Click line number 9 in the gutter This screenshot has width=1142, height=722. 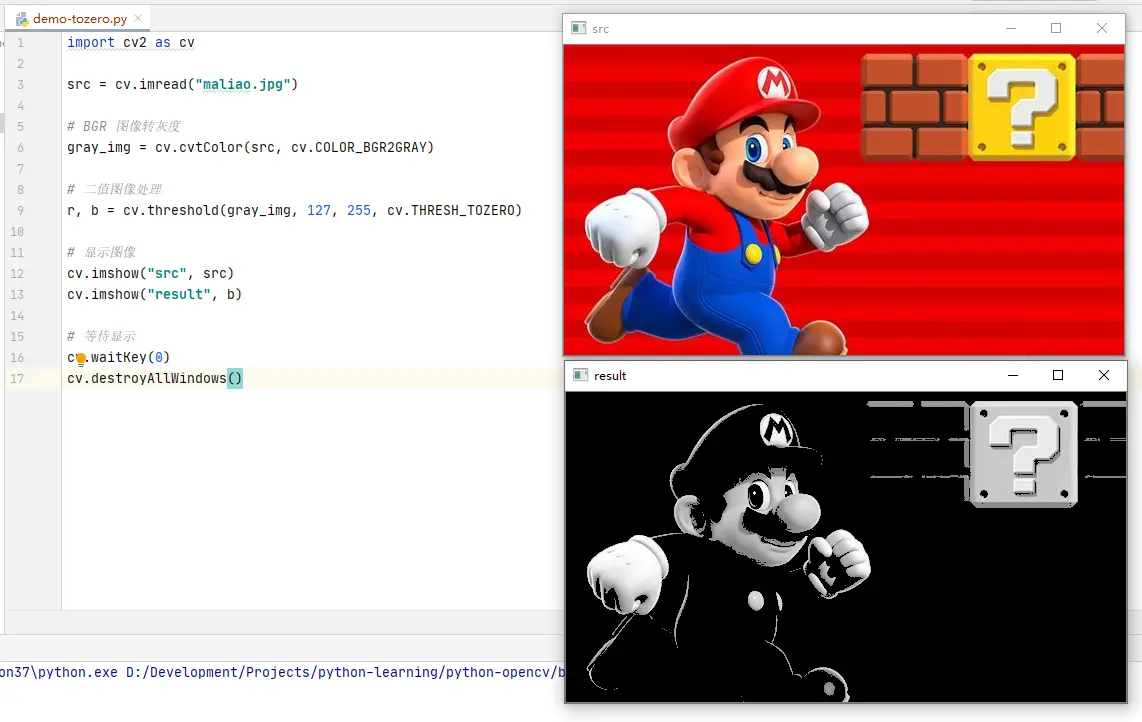[20, 211]
